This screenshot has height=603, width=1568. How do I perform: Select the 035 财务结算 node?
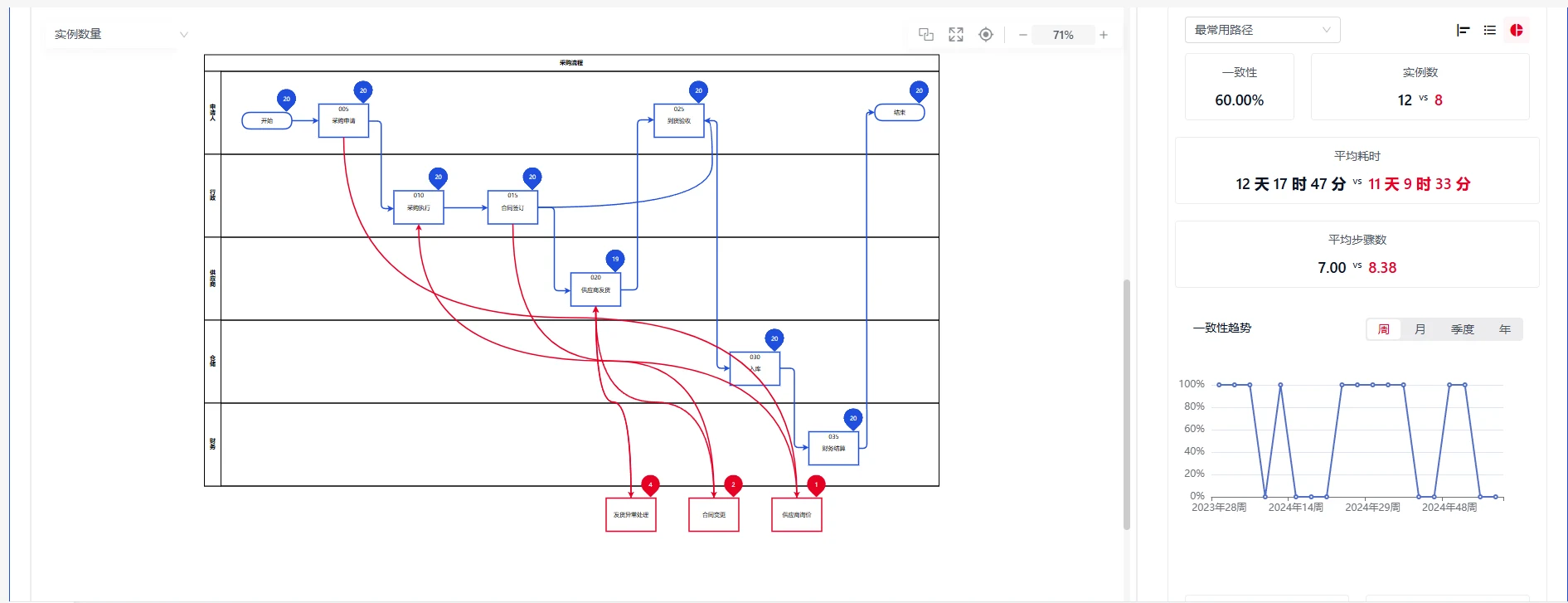(x=833, y=448)
